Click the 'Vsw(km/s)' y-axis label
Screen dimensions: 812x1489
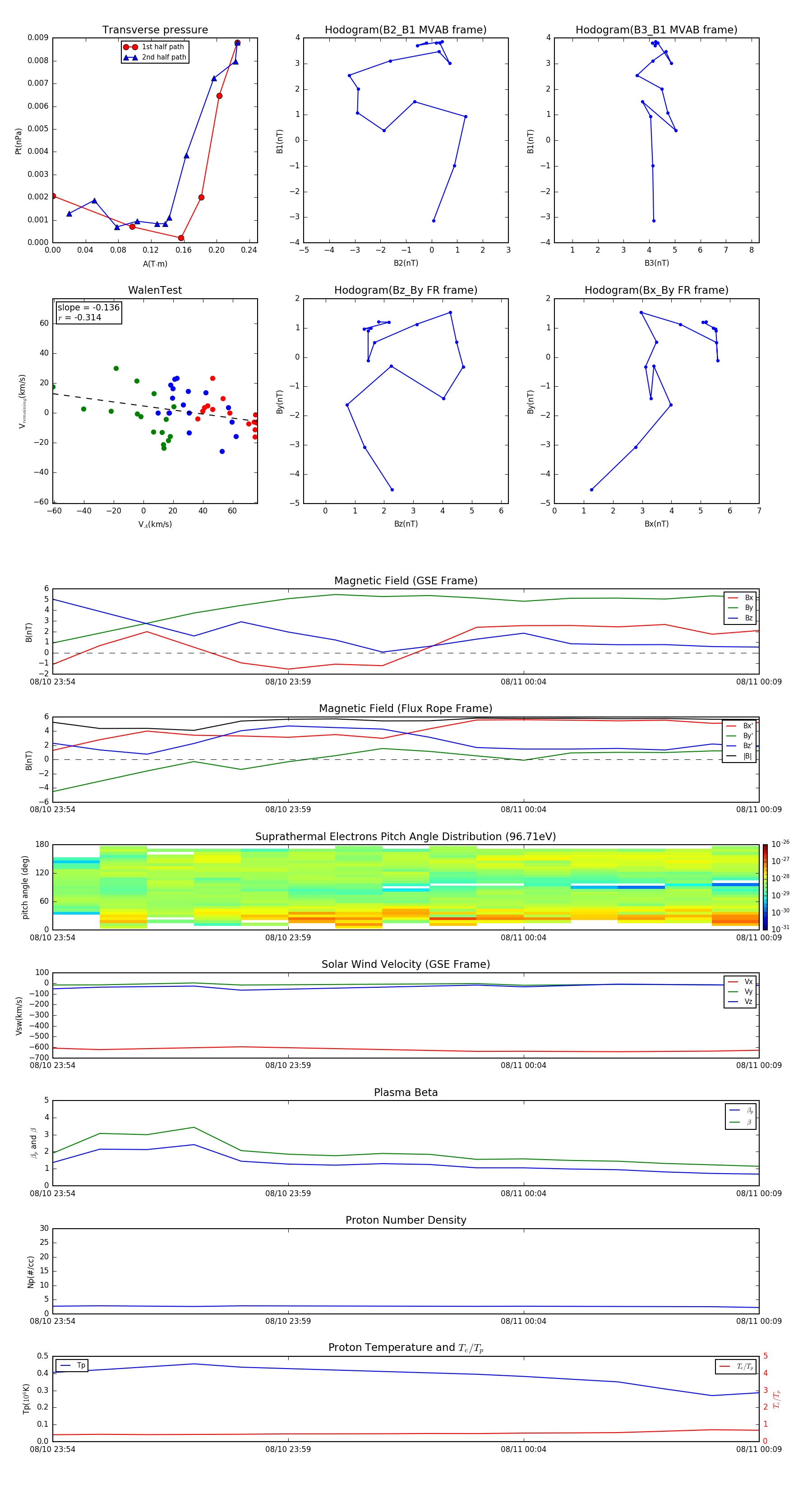pyautogui.click(x=18, y=1016)
